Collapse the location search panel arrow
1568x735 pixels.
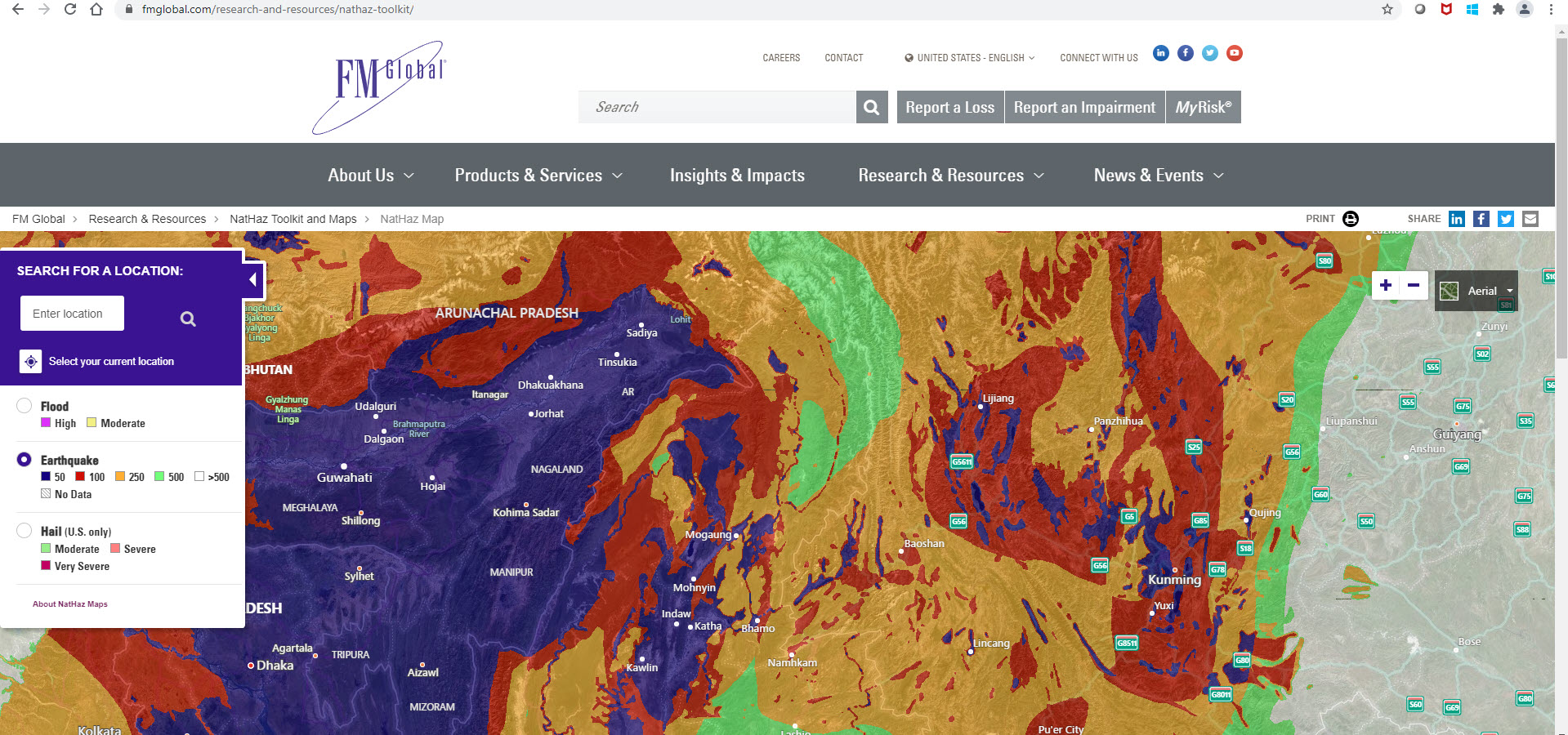click(254, 280)
